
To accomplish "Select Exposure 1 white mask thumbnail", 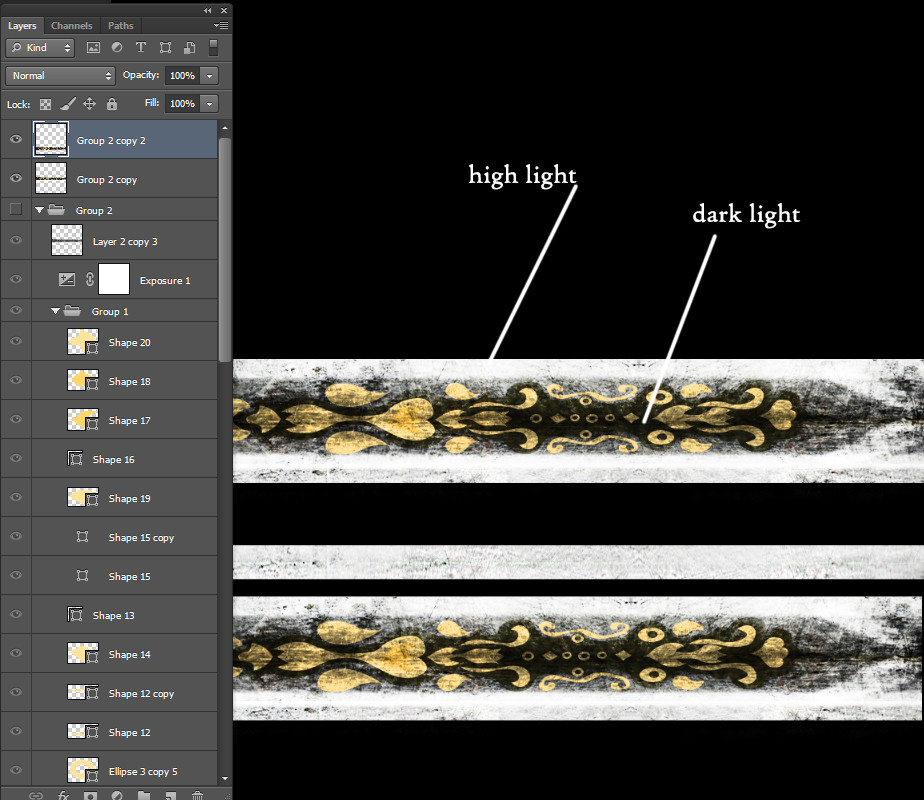I will pyautogui.click(x=114, y=279).
